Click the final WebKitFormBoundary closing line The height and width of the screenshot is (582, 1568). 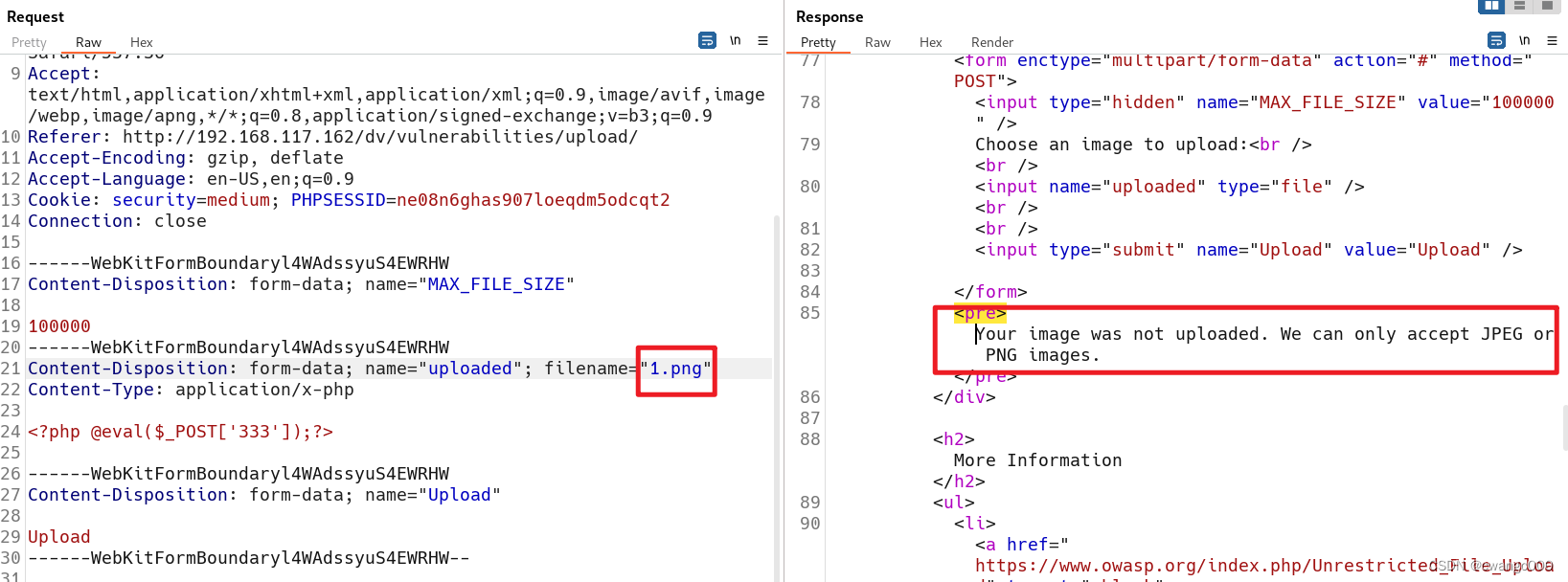[x=249, y=558]
